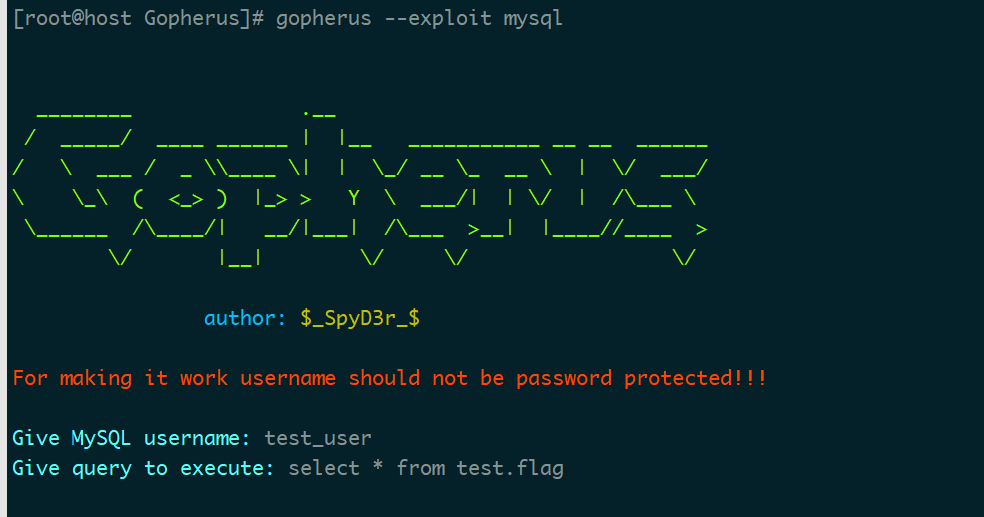This screenshot has height=517, width=984.
Task: Click the test_user input value
Action: pyautogui.click(x=318, y=438)
